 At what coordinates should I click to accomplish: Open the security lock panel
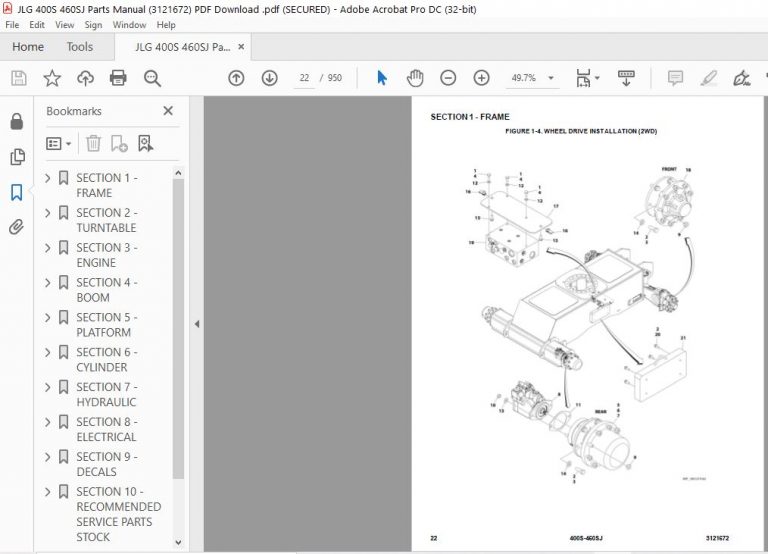(17, 121)
